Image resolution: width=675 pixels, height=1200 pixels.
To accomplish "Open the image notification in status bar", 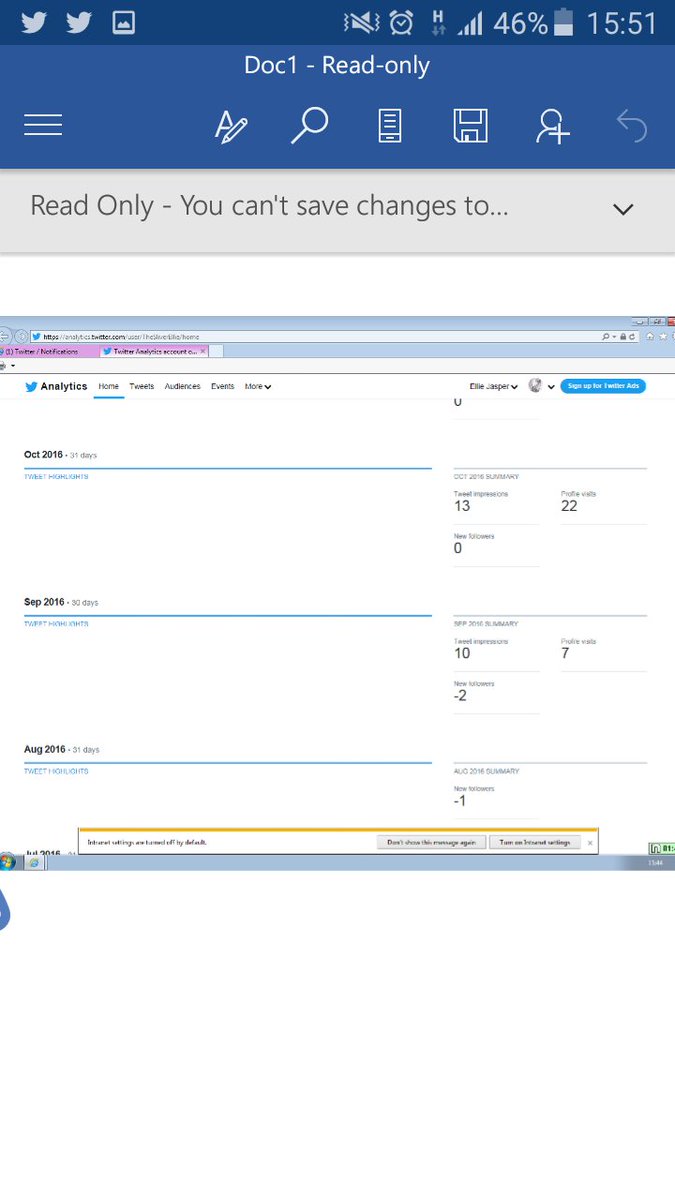I will (x=124, y=22).
